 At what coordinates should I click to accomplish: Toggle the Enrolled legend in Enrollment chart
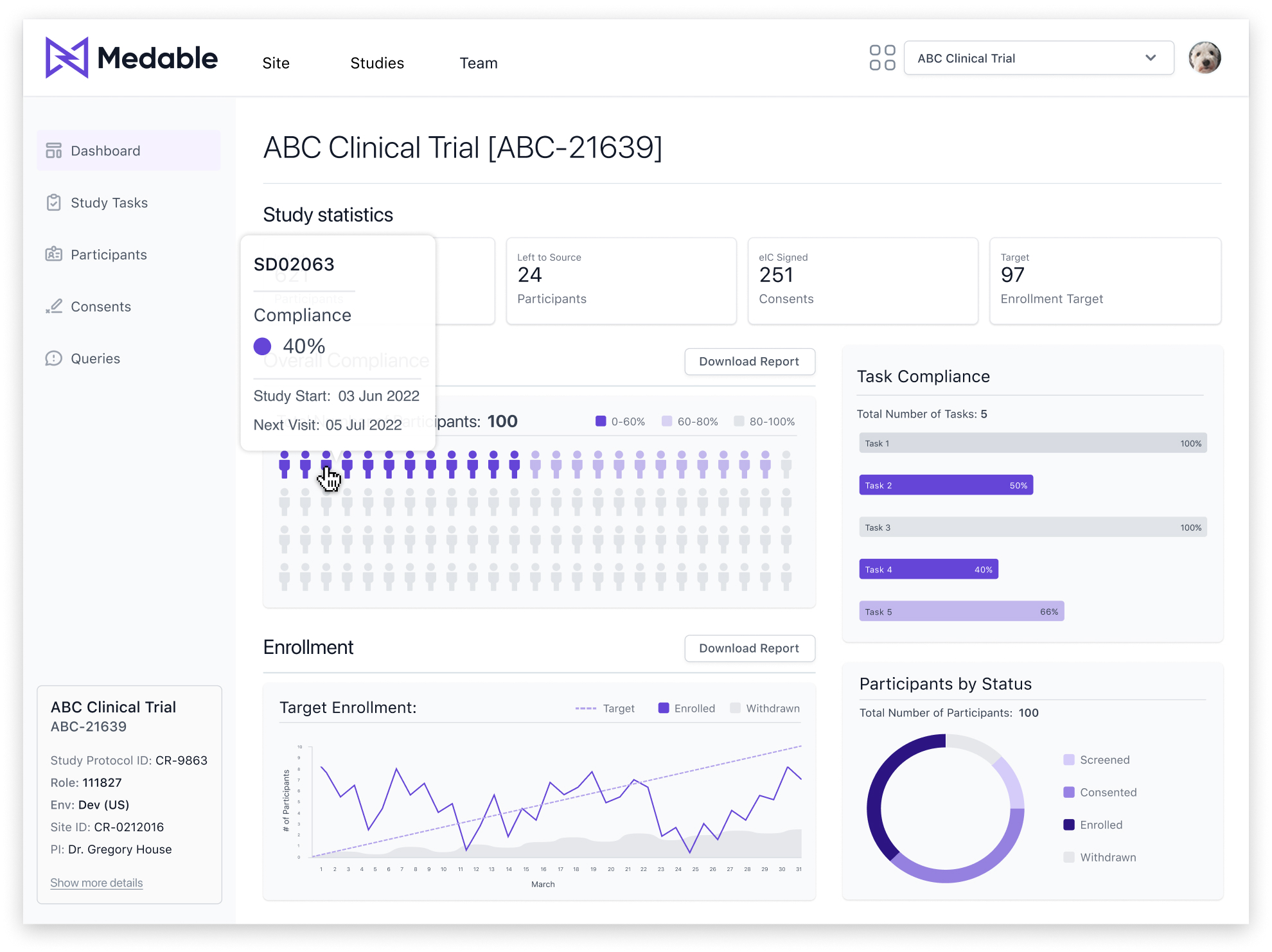687,708
